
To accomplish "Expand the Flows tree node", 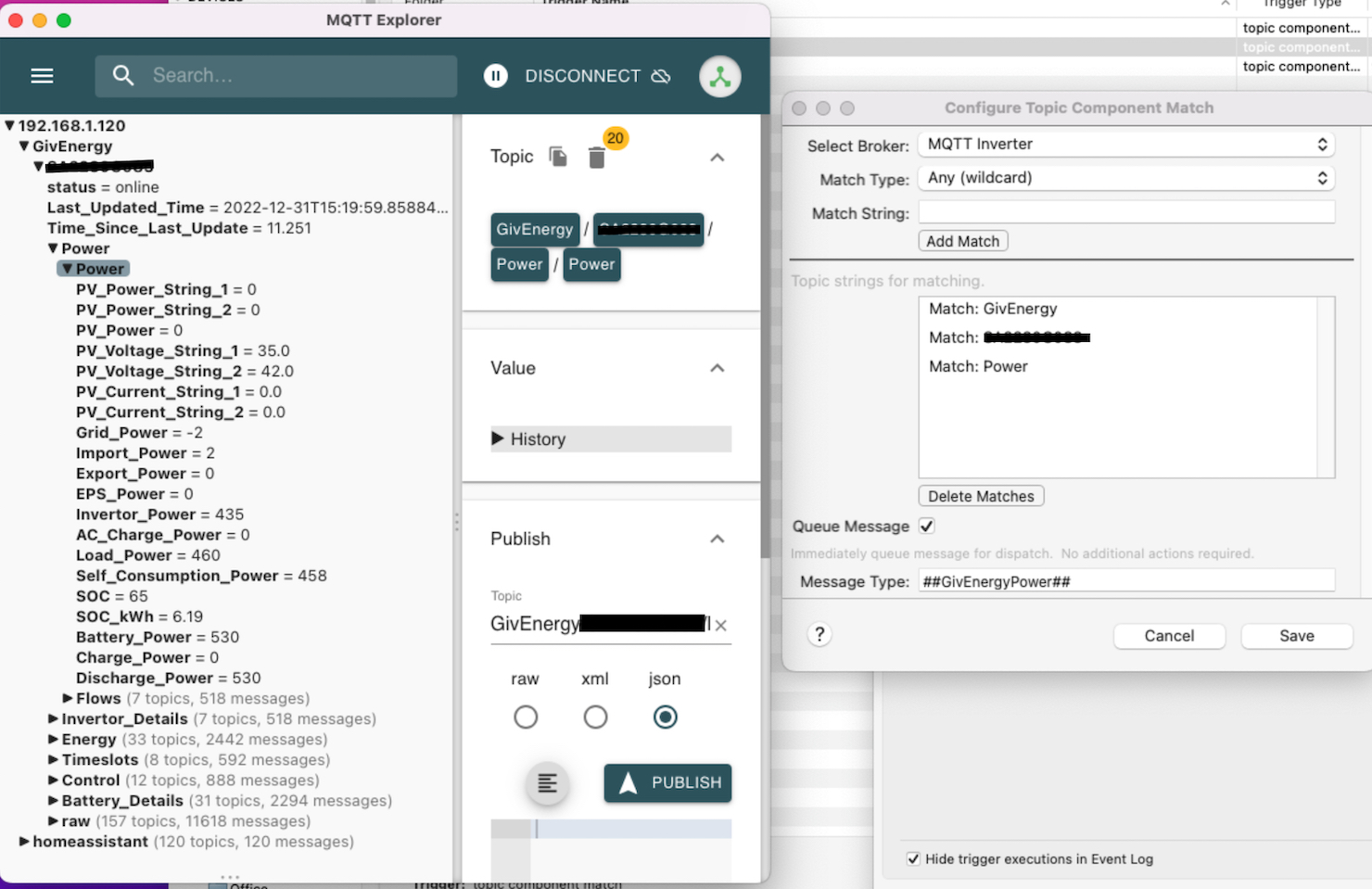I will coord(68,698).
